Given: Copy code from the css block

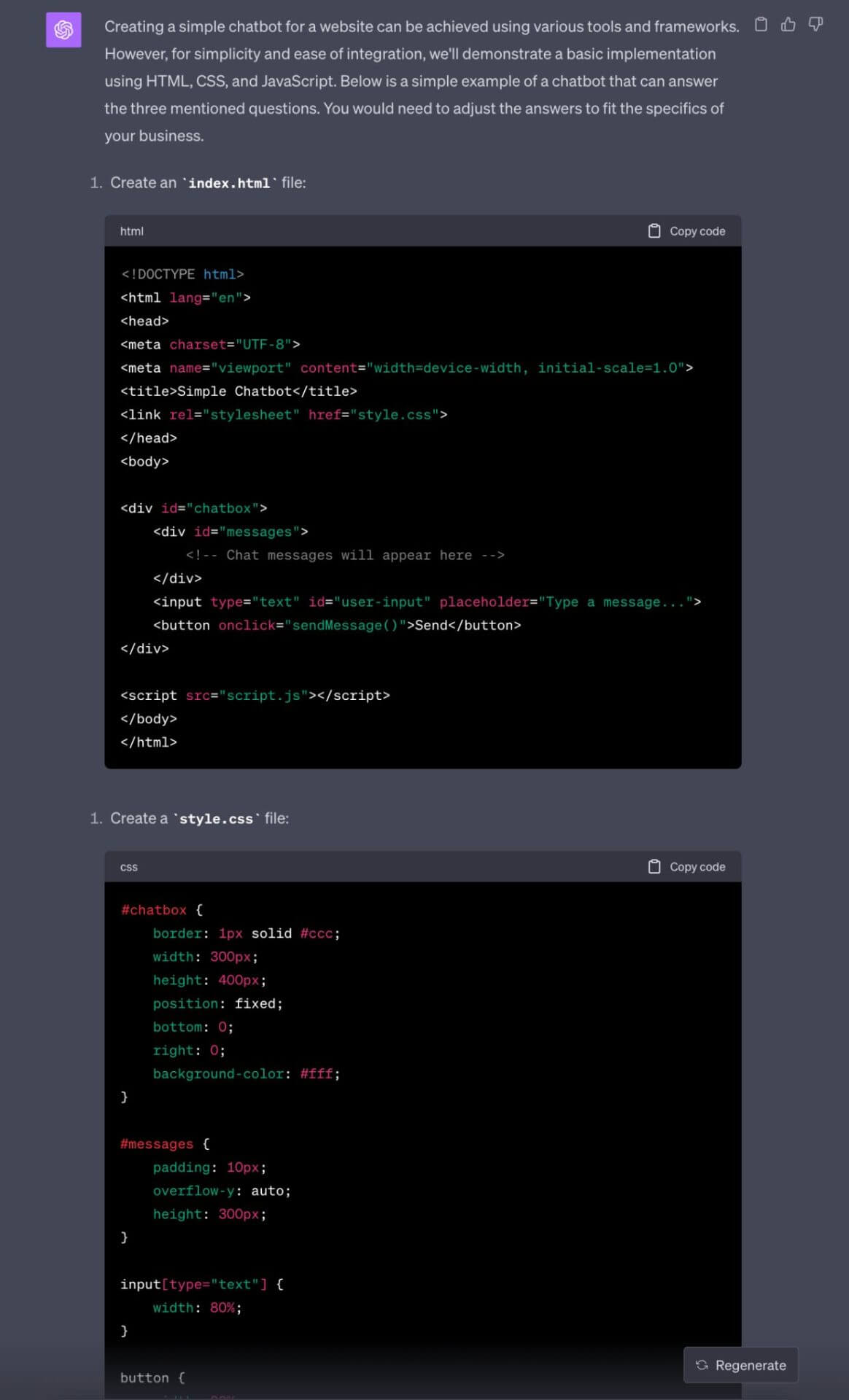Looking at the screenshot, I should point(687,867).
